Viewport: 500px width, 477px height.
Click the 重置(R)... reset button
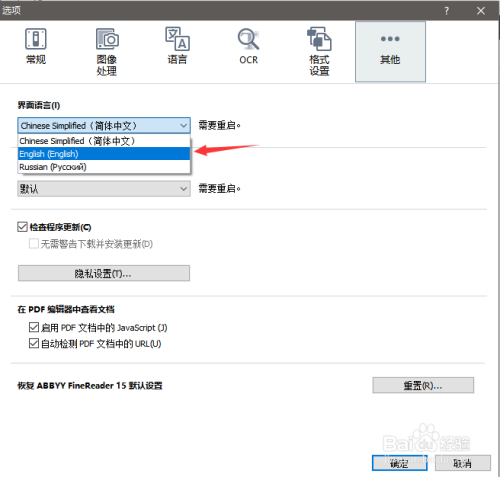pyautogui.click(x=423, y=385)
